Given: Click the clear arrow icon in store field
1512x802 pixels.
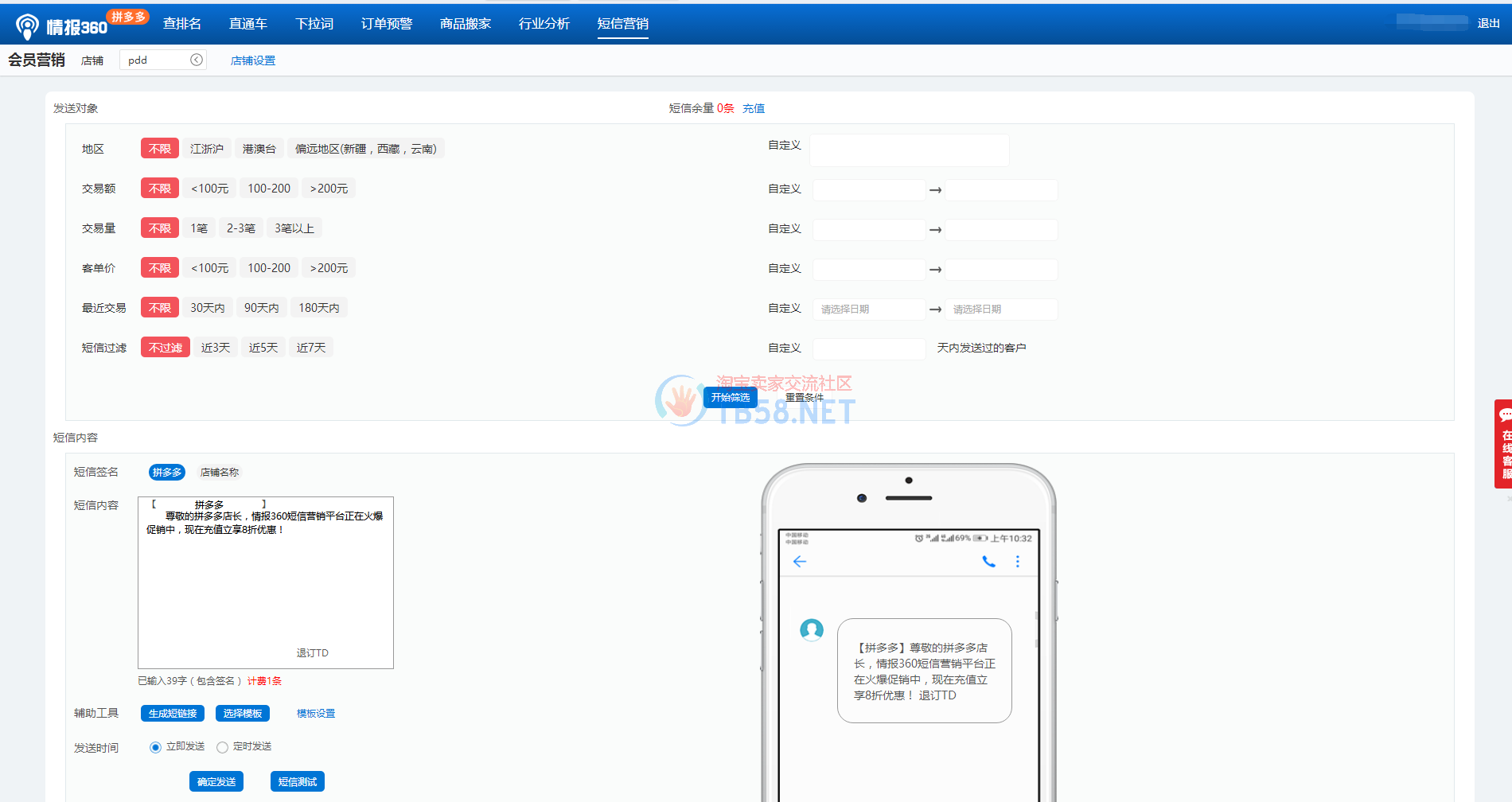Looking at the screenshot, I should [197, 60].
